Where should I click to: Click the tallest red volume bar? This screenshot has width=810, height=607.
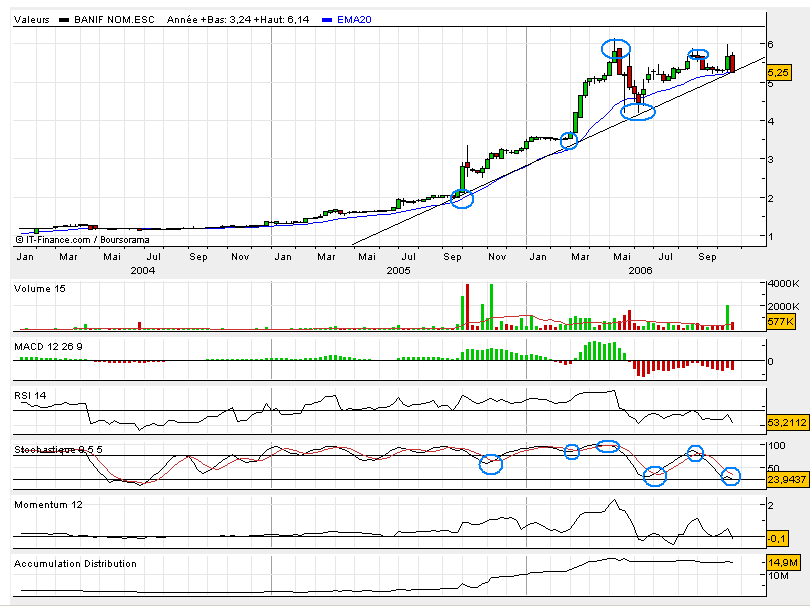point(468,307)
